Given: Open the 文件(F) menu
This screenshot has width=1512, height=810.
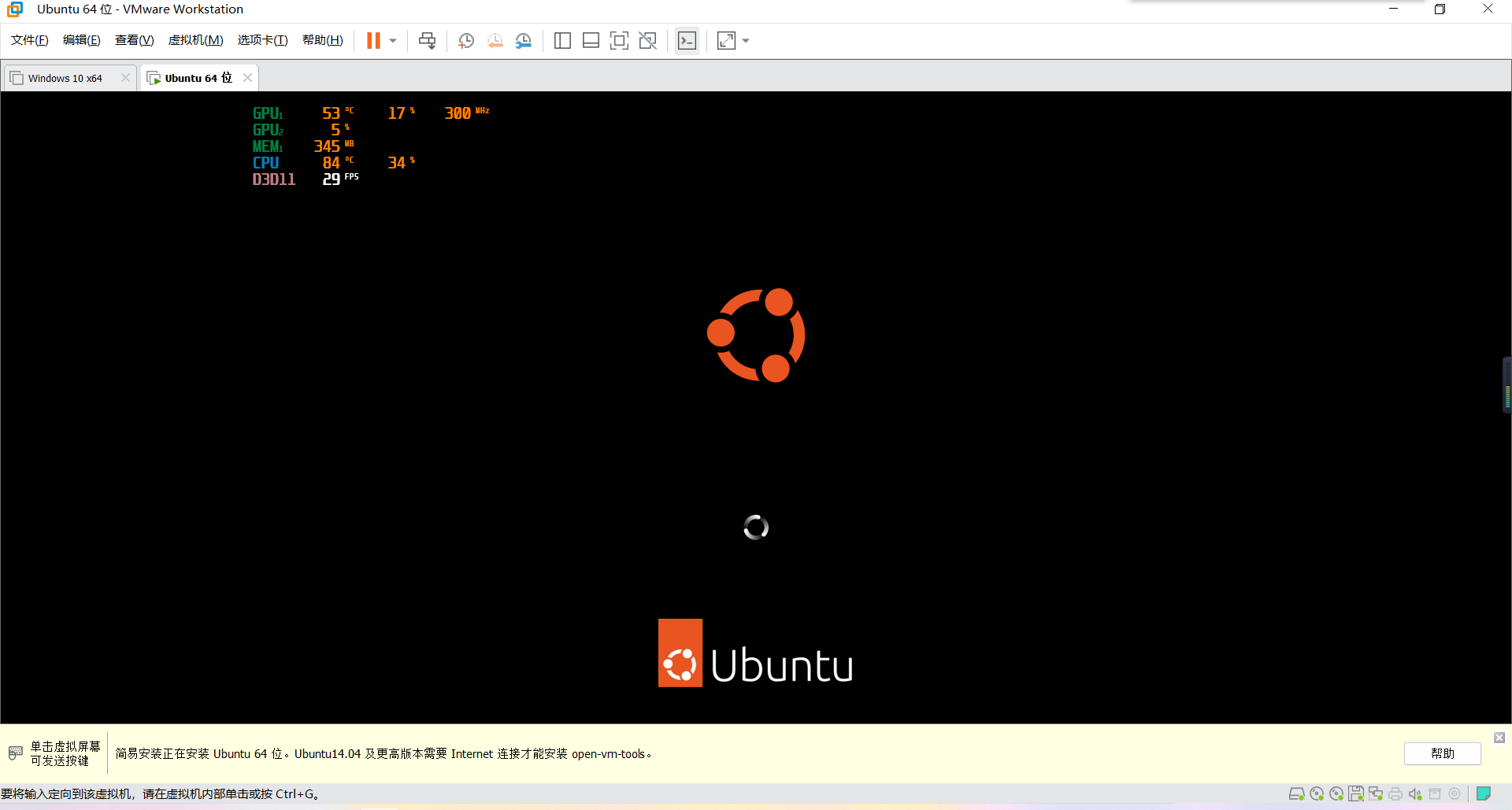Looking at the screenshot, I should point(30,40).
